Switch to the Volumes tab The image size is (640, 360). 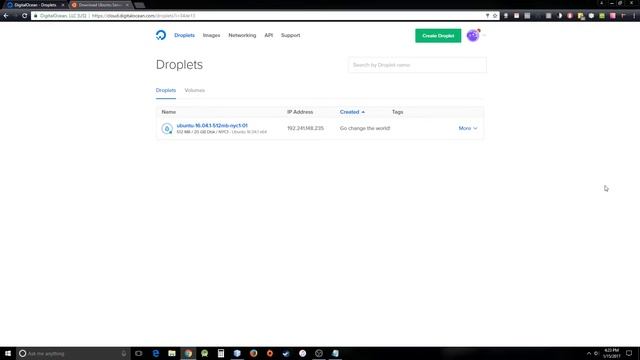point(195,90)
